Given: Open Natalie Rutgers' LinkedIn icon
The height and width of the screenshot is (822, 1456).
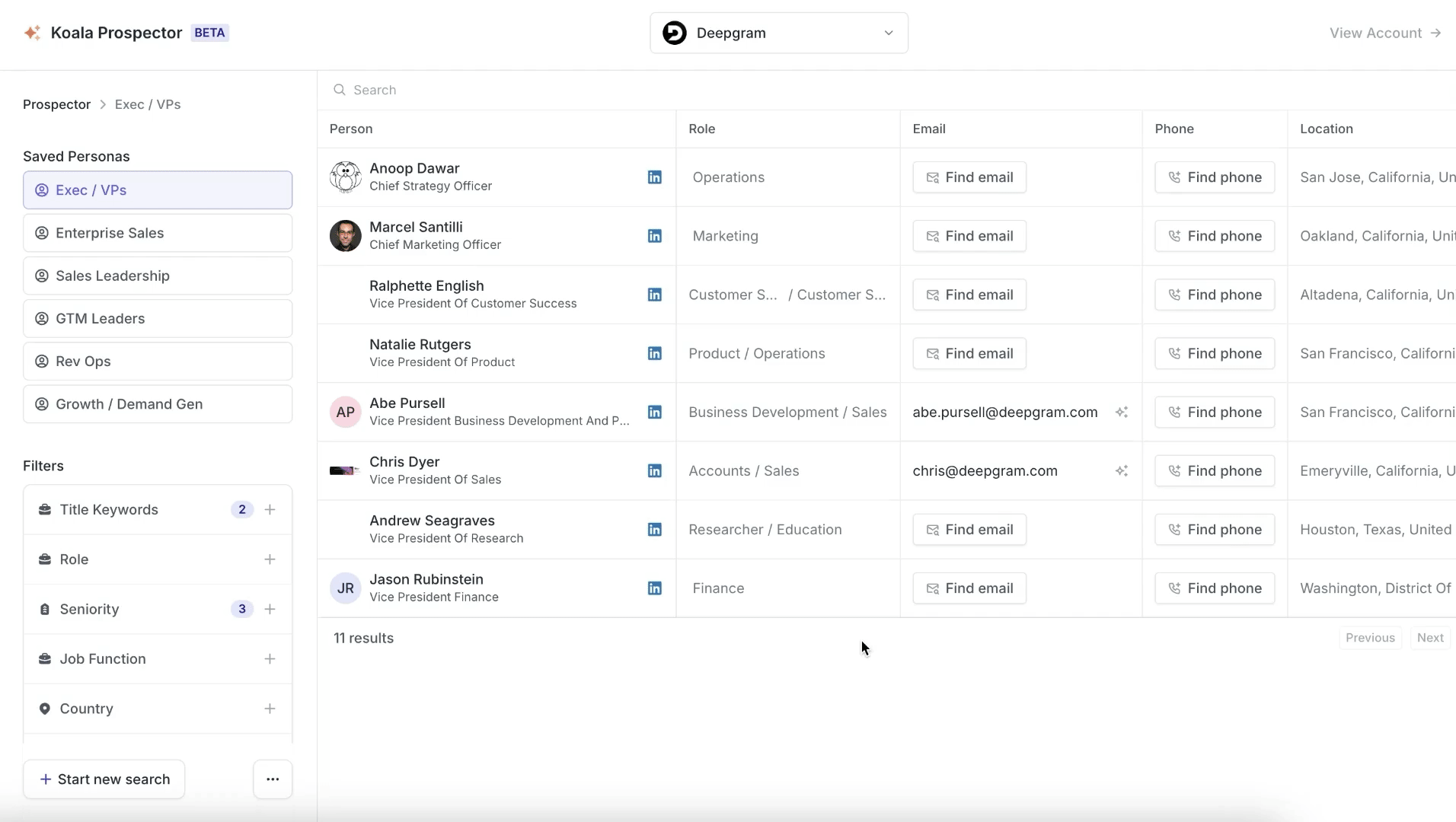Looking at the screenshot, I should 654,353.
